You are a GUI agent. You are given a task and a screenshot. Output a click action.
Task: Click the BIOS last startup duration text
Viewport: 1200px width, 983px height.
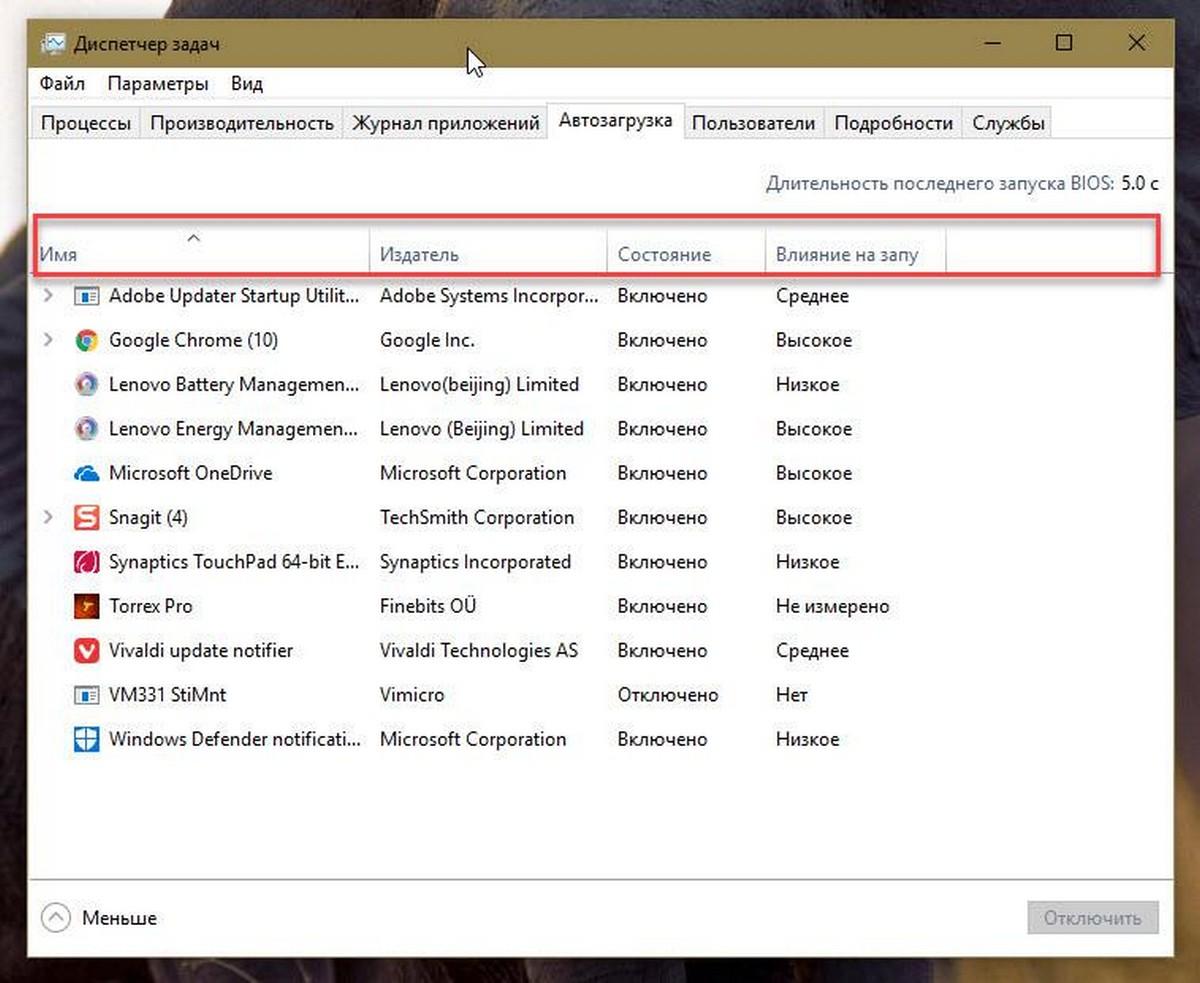pyautogui.click(x=962, y=183)
